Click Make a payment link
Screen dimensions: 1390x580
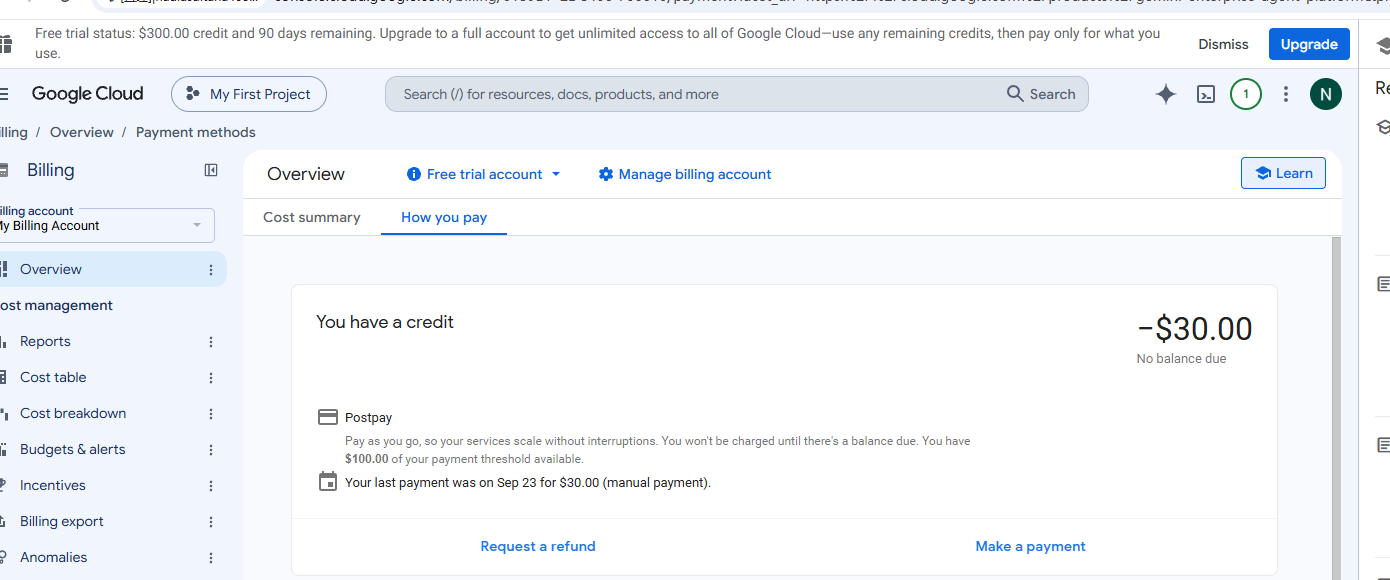point(1030,546)
